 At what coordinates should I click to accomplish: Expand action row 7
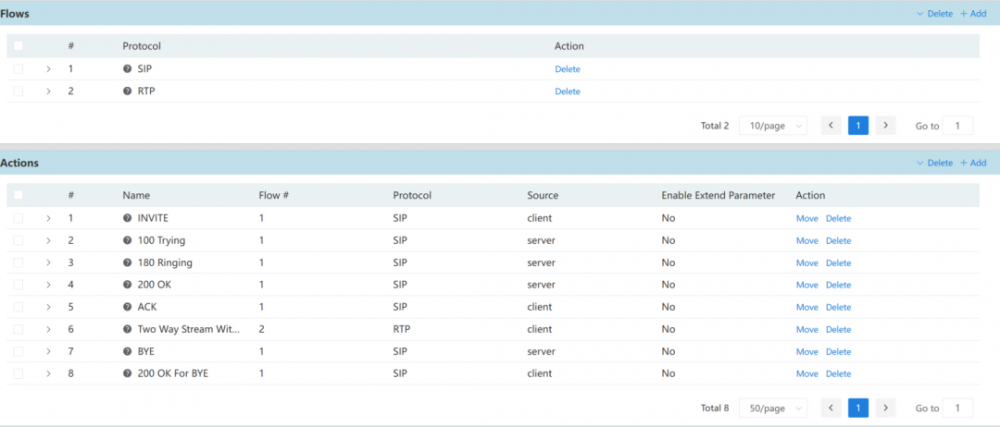(x=48, y=352)
